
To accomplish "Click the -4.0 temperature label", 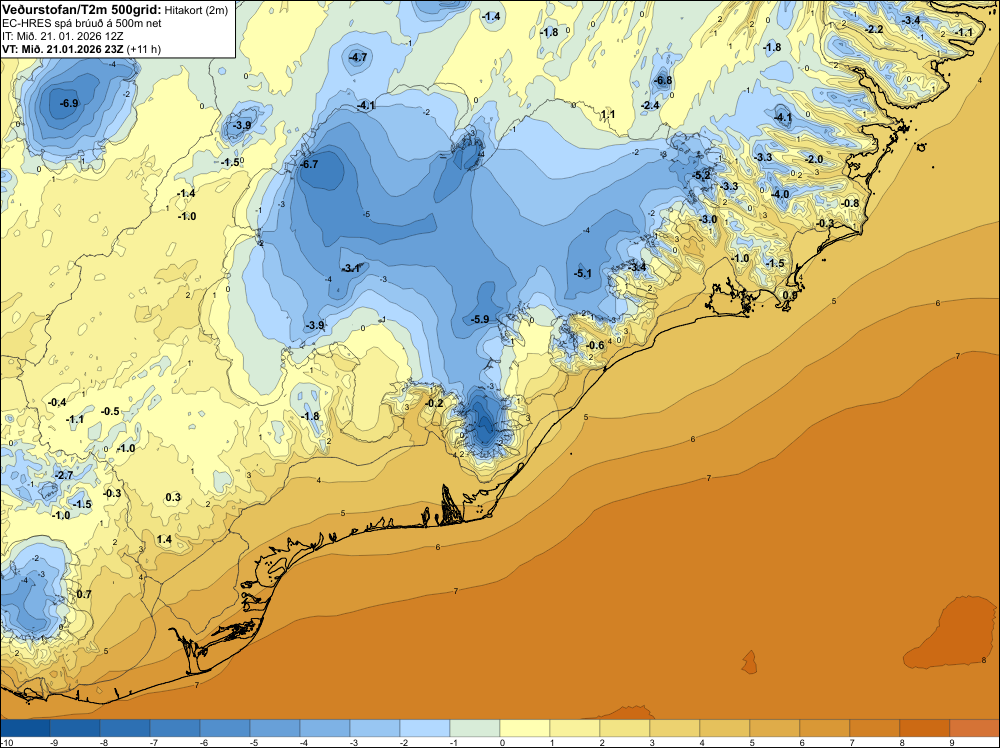I will 780,194.
